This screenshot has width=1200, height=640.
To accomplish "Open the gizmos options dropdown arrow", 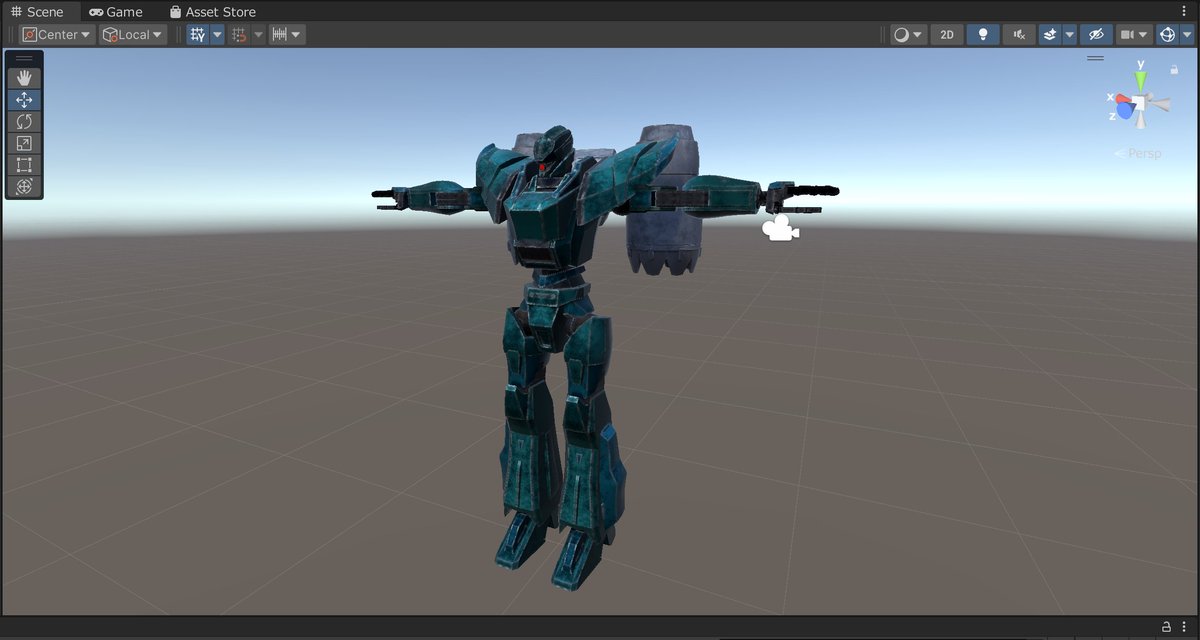I will (1186, 35).
